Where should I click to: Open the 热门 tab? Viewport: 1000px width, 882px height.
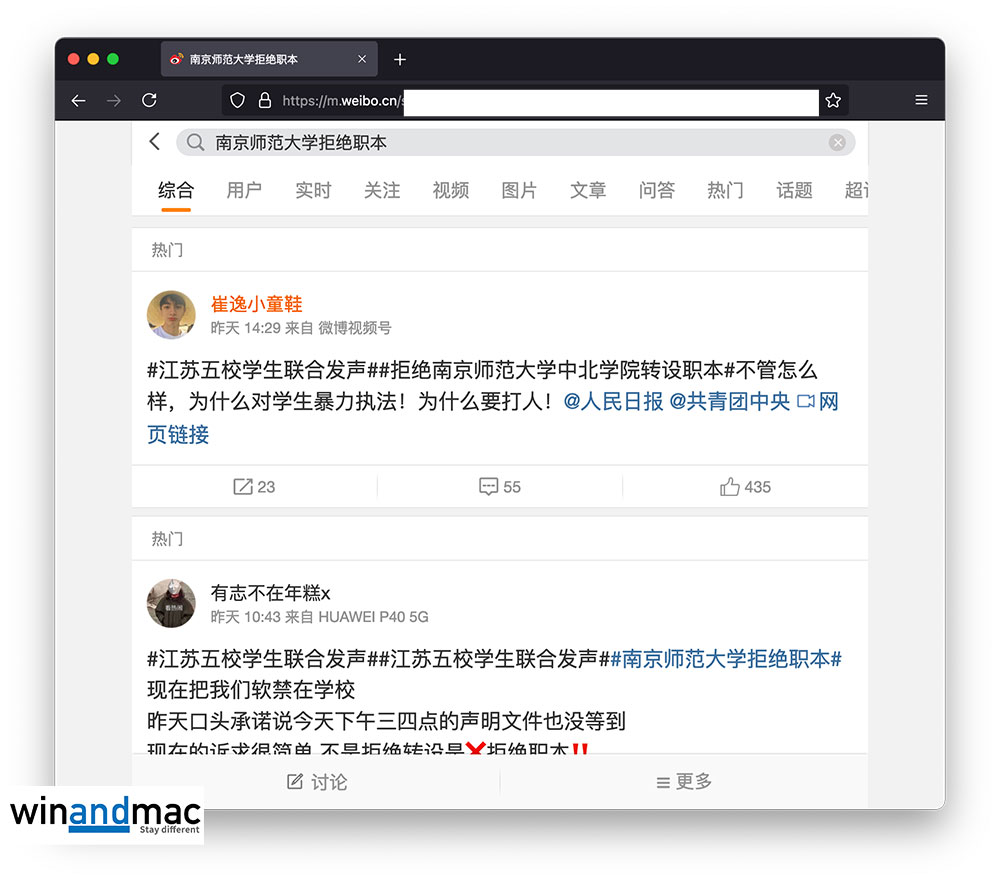point(725,190)
